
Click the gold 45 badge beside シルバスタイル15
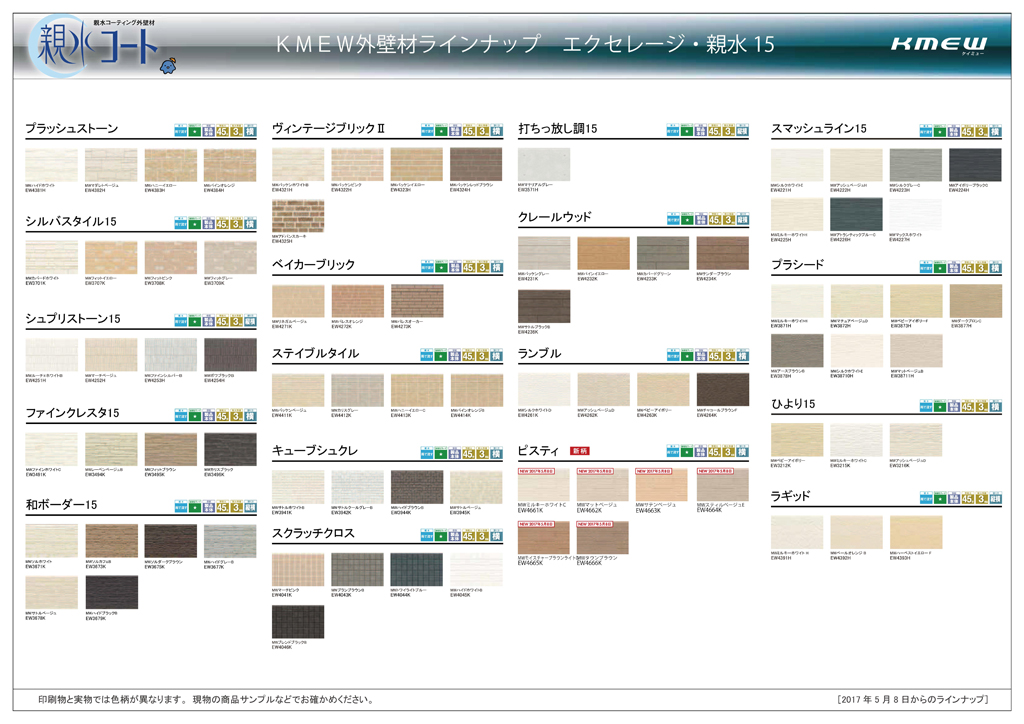(x=222, y=224)
